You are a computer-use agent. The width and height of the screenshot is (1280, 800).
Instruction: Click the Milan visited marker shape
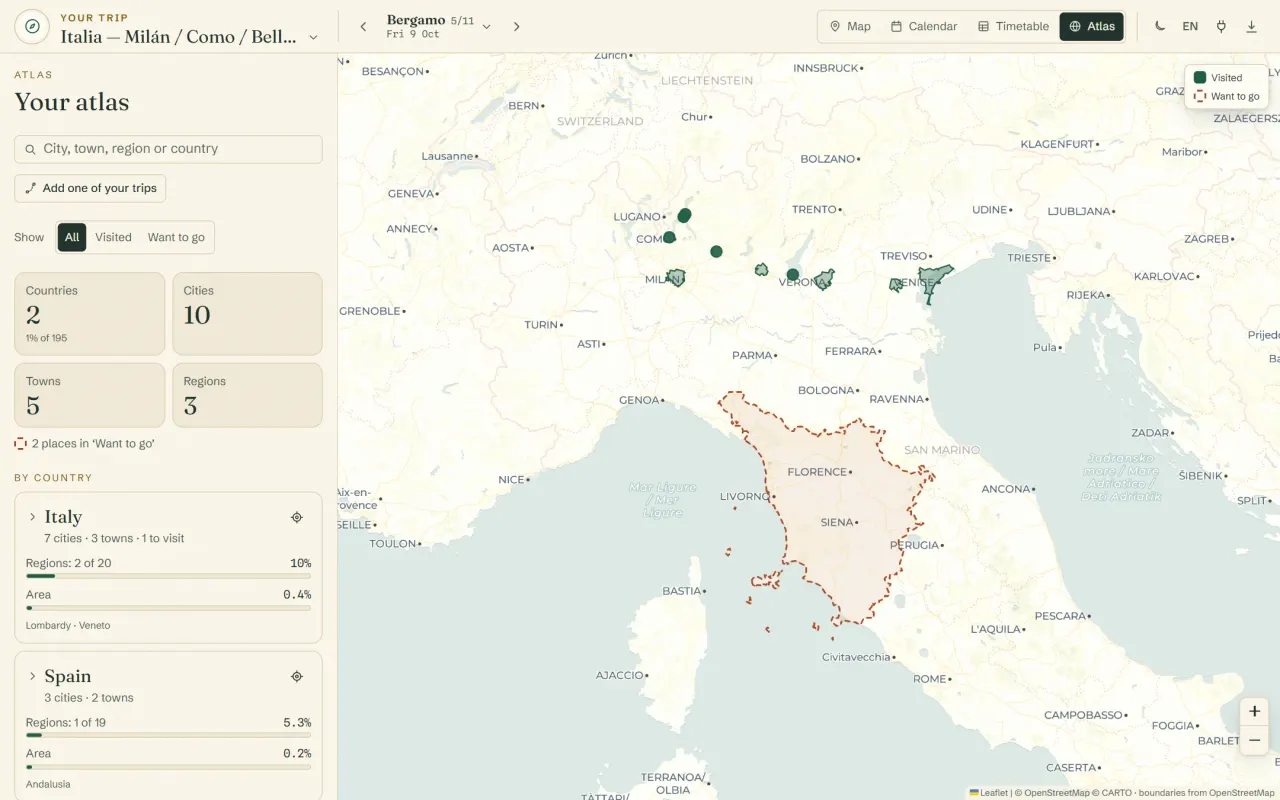(x=676, y=277)
